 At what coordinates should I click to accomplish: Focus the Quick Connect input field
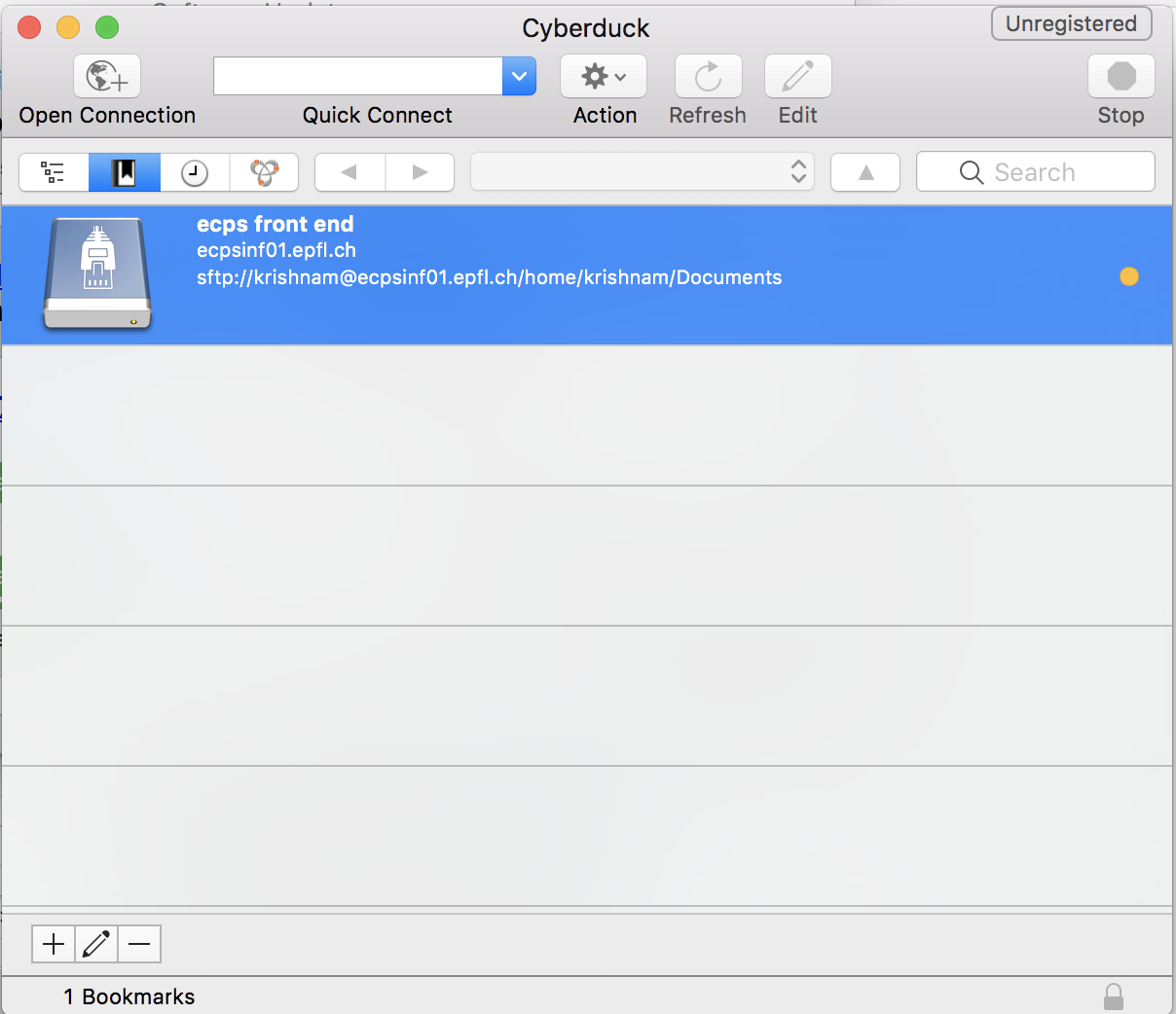358,76
